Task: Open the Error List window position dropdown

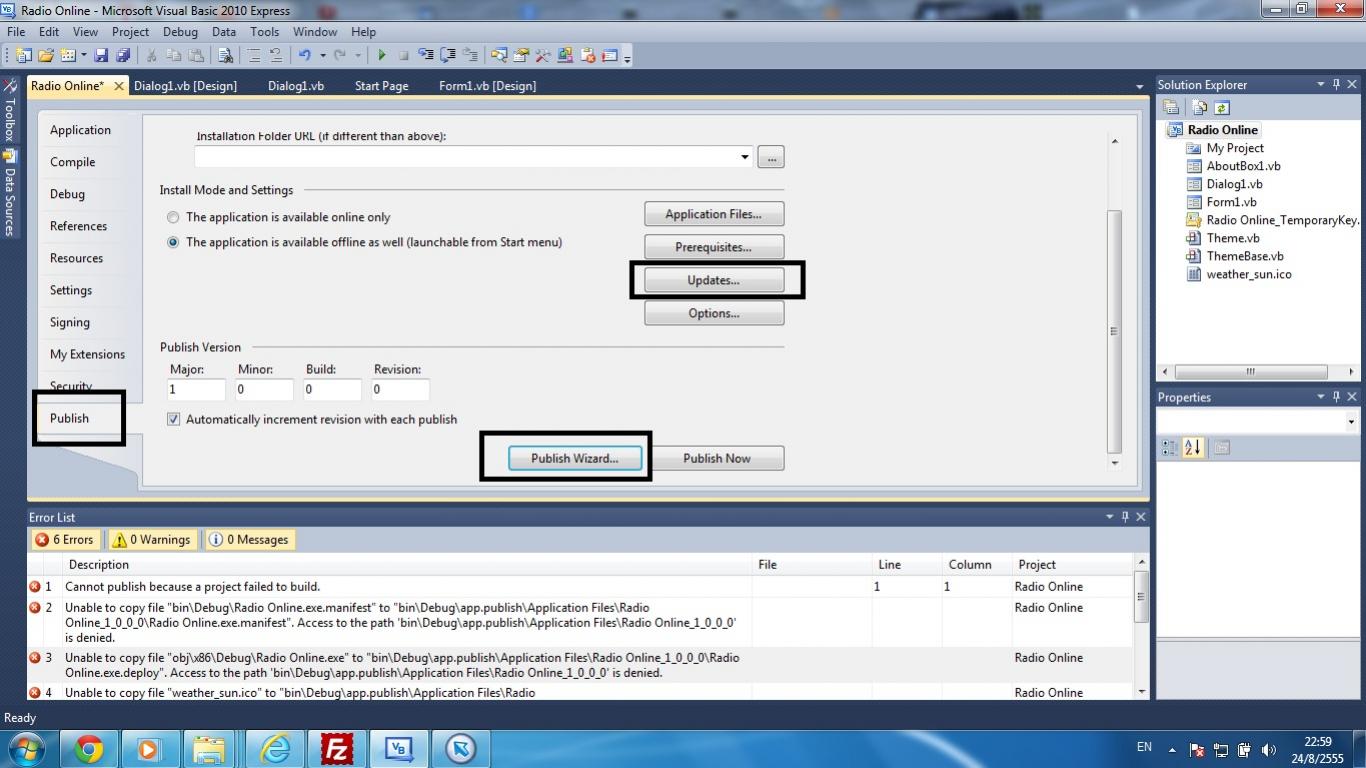Action: pos(1109,517)
